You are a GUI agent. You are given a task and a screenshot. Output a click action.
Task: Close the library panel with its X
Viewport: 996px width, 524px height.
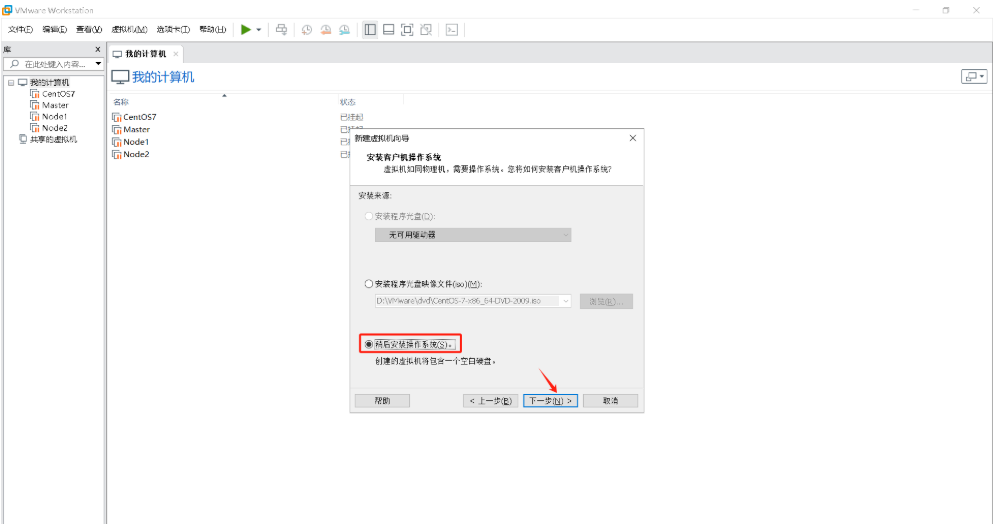98,49
